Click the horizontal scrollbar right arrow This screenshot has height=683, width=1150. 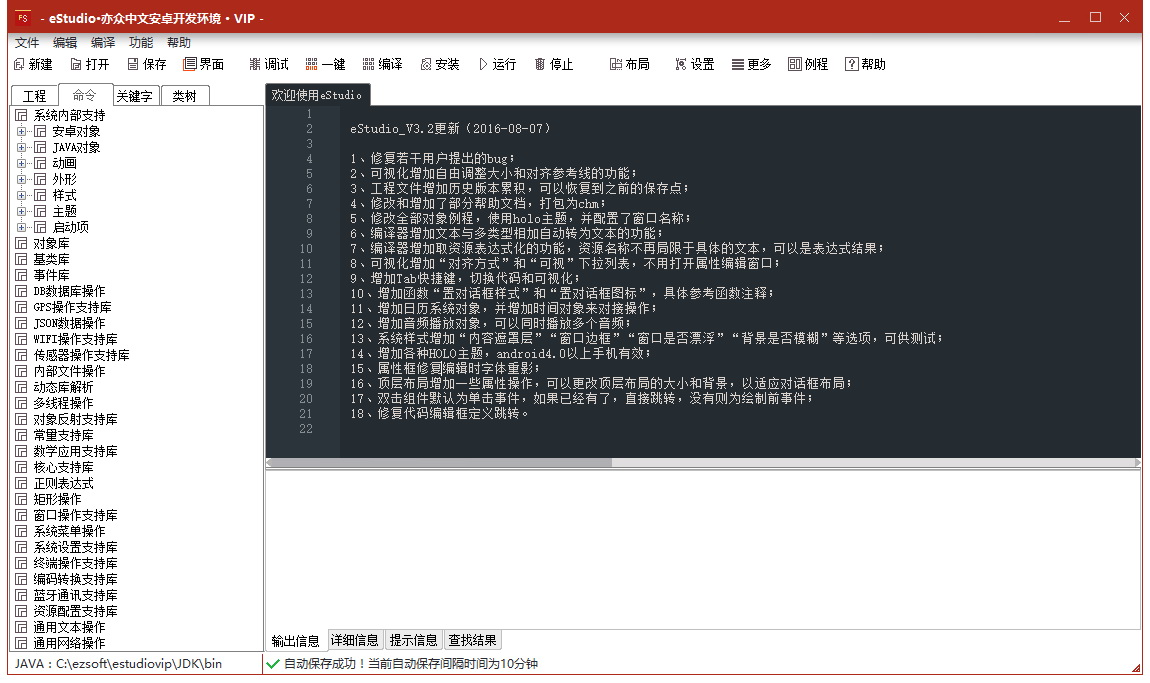coord(1137,463)
